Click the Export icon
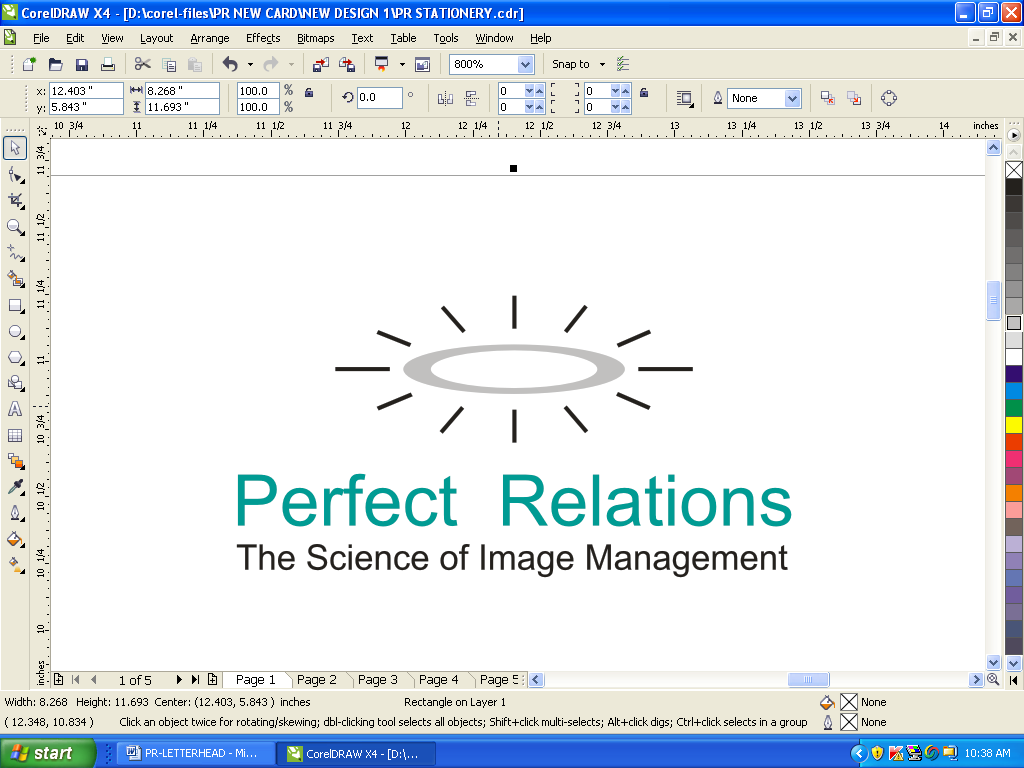The width and height of the screenshot is (1024, 768). point(347,64)
